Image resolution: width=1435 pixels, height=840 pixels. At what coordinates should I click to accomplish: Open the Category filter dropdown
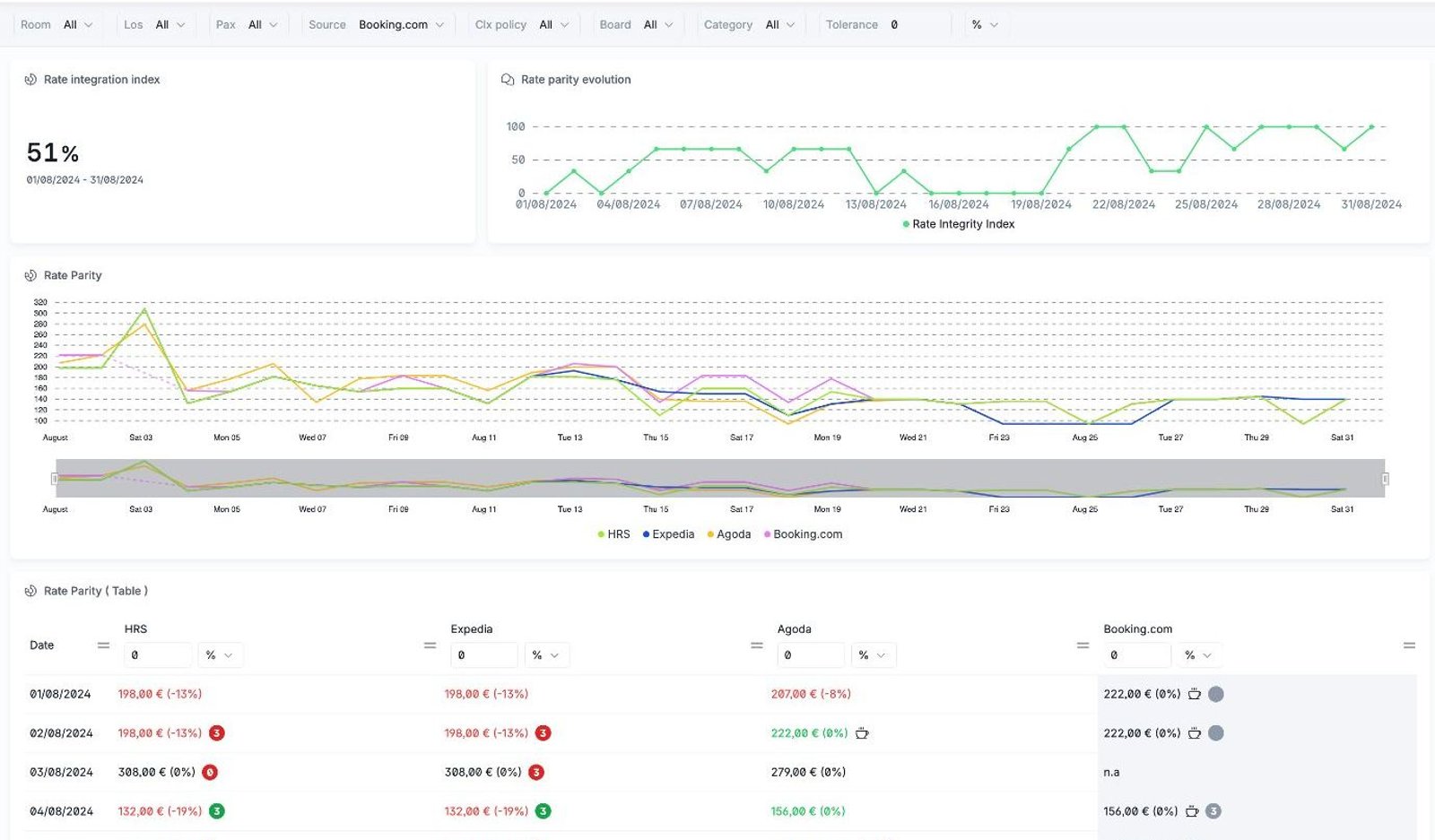coord(750,25)
